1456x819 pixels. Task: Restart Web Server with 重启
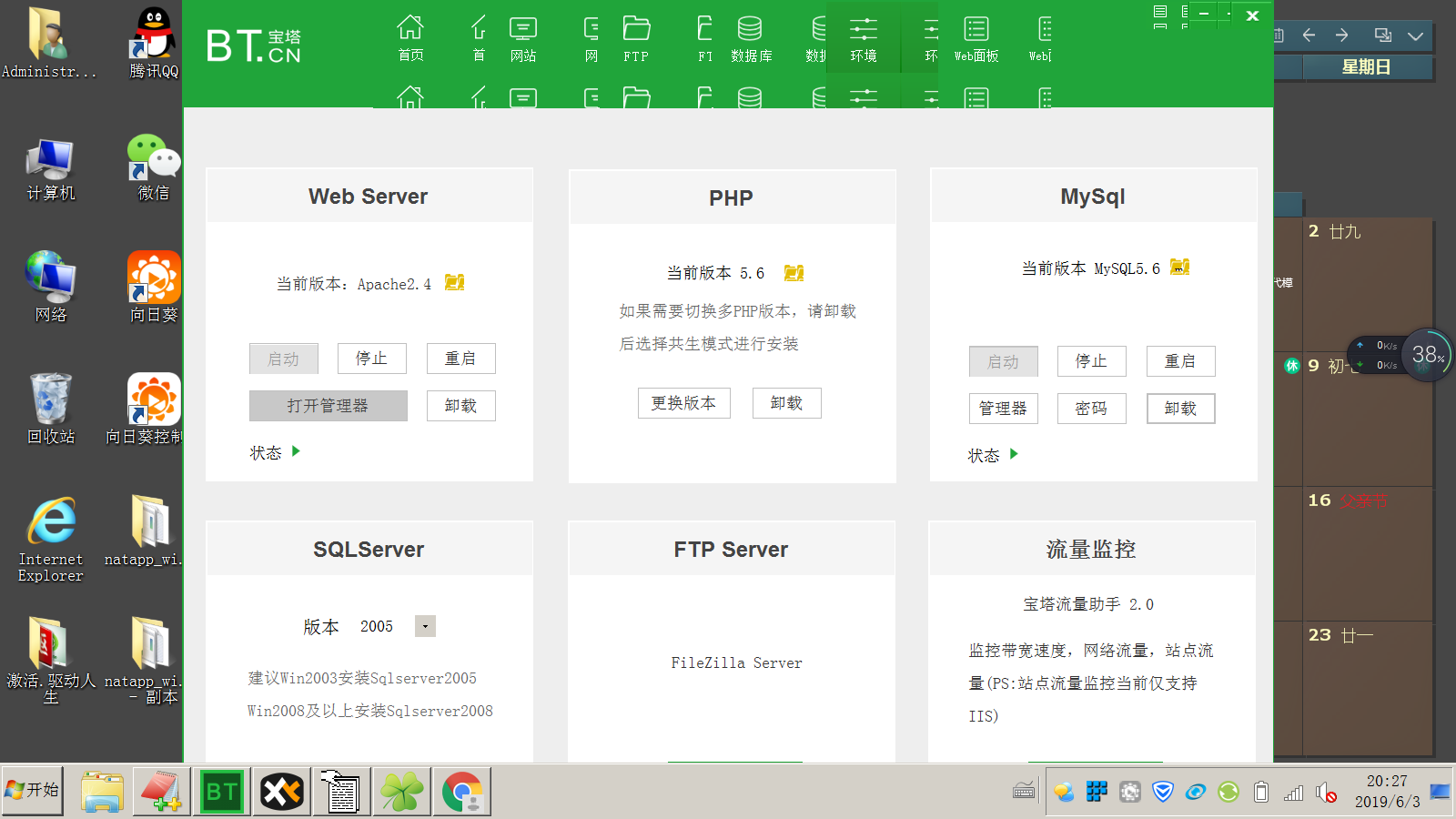pyautogui.click(x=460, y=359)
